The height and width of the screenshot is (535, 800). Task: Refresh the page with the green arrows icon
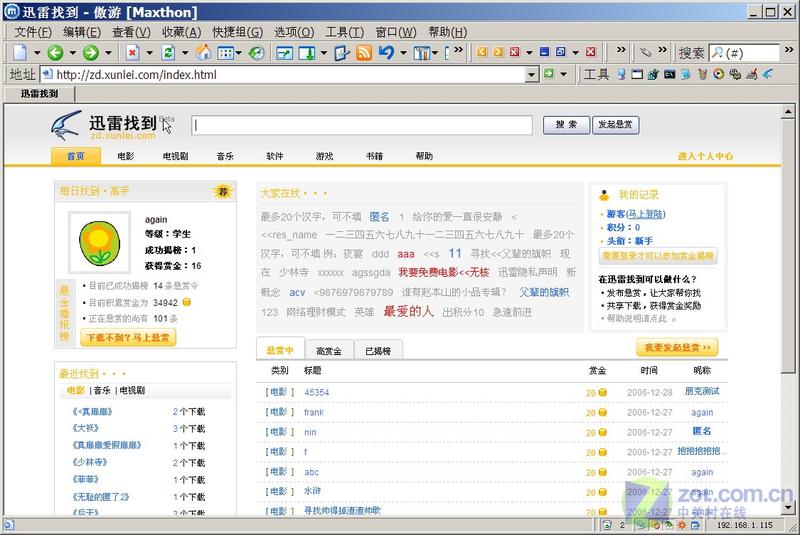[x=168, y=53]
